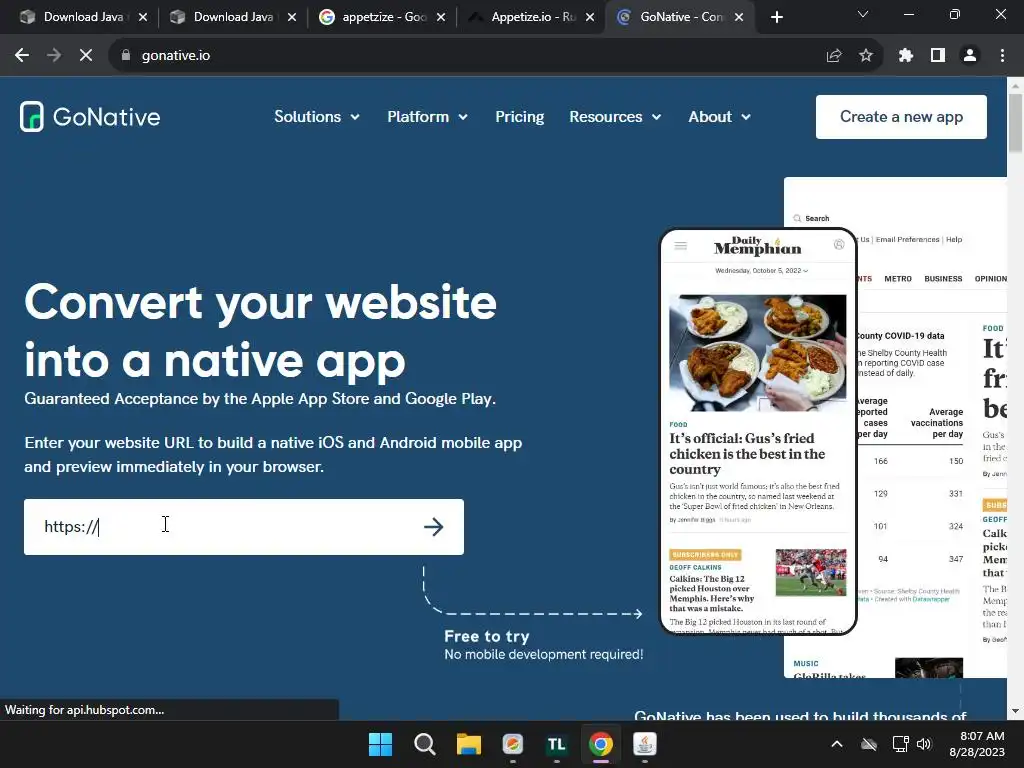Open the tab search chevron
This screenshot has width=1024, height=768.
(x=863, y=14)
